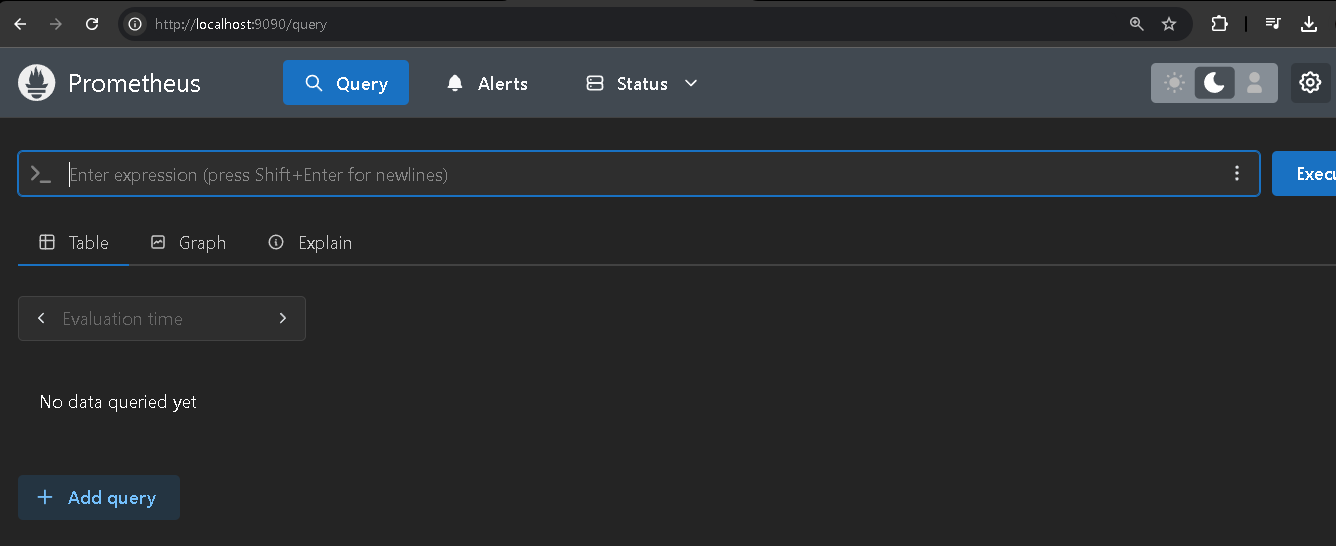Viewport: 1336px width, 546px height.
Task: Click the expression input field
Action: (638, 174)
